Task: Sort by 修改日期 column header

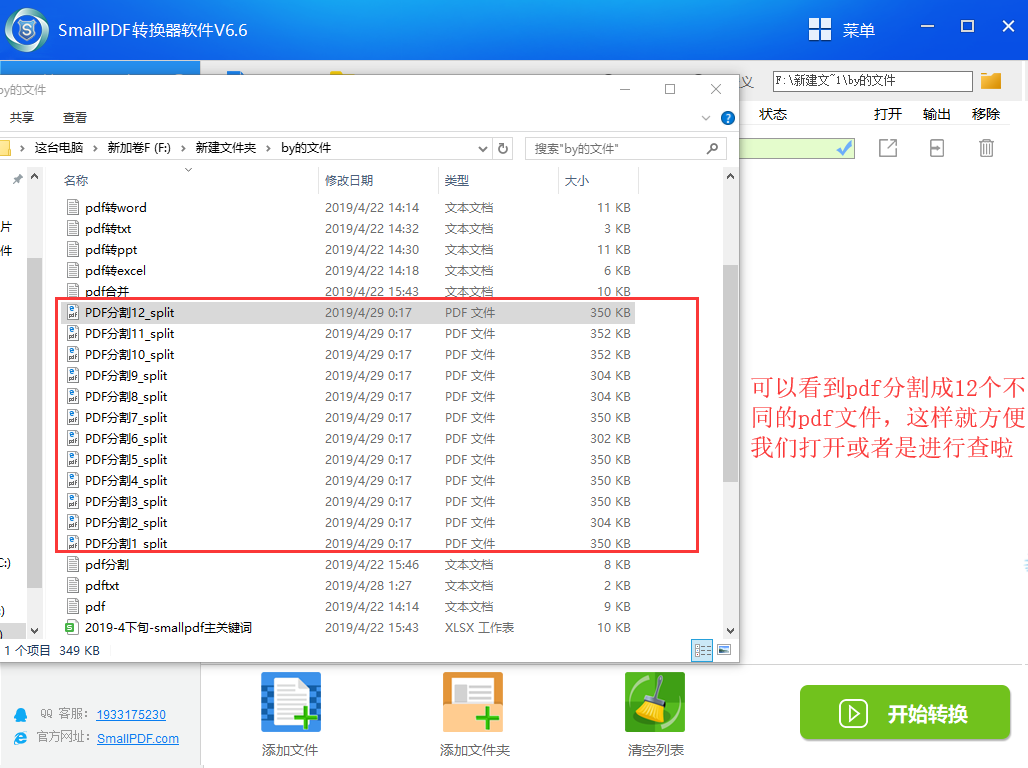Action: click(349, 180)
